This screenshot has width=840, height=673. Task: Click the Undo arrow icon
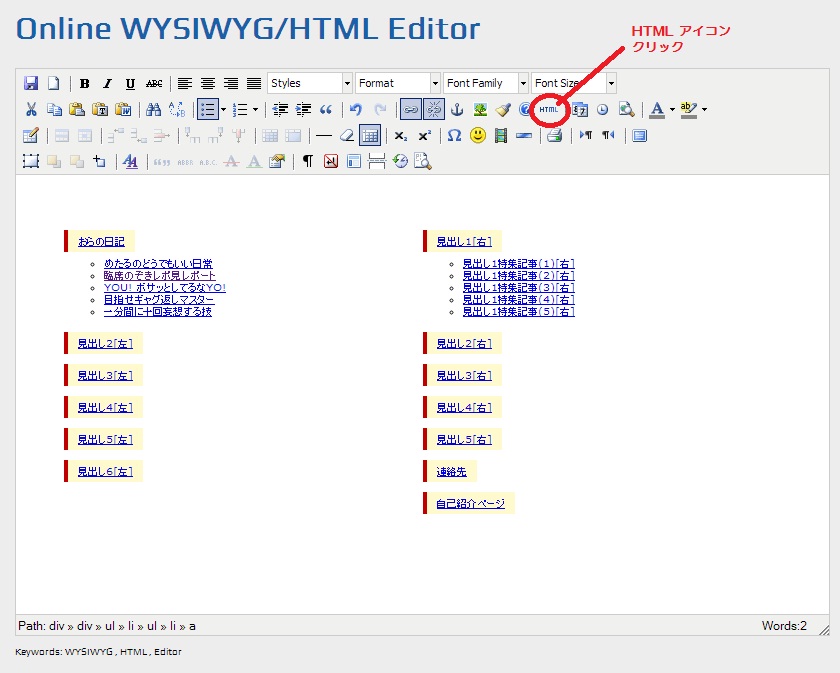click(x=356, y=109)
